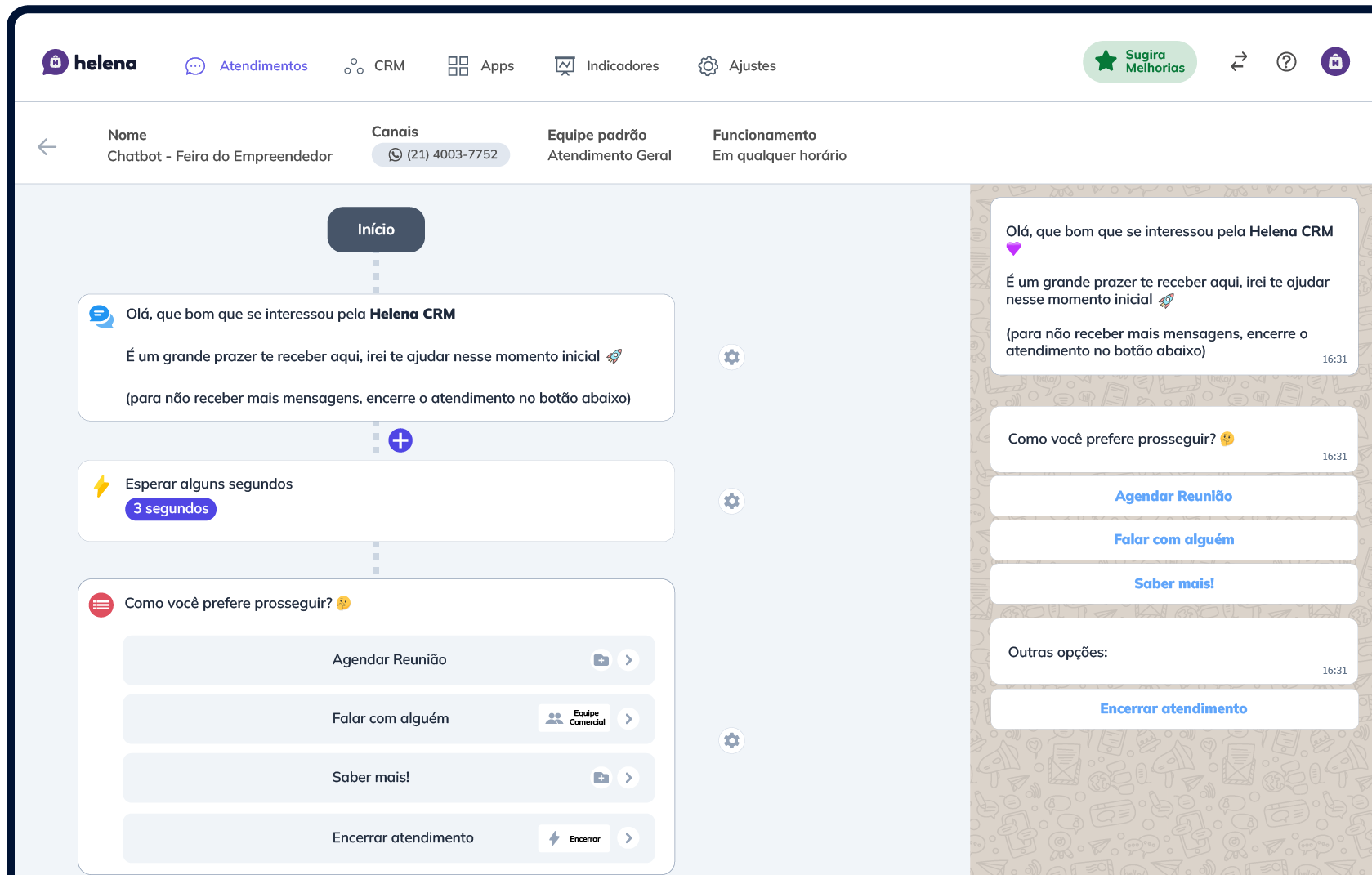Image resolution: width=1372 pixels, height=875 pixels.
Task: Click the plus icon to add a new step
Action: coord(400,440)
